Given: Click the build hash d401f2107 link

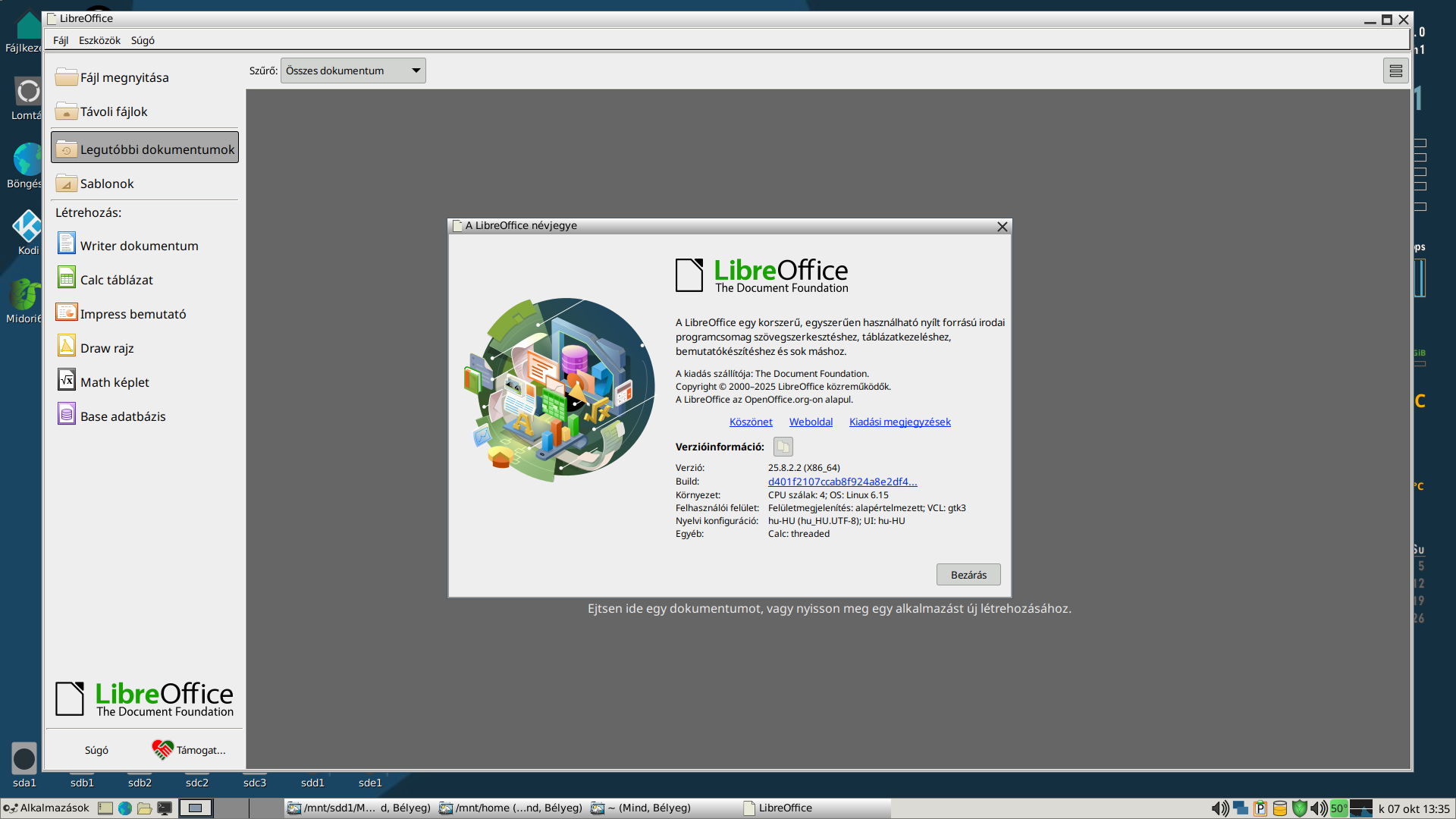Looking at the screenshot, I should (842, 482).
